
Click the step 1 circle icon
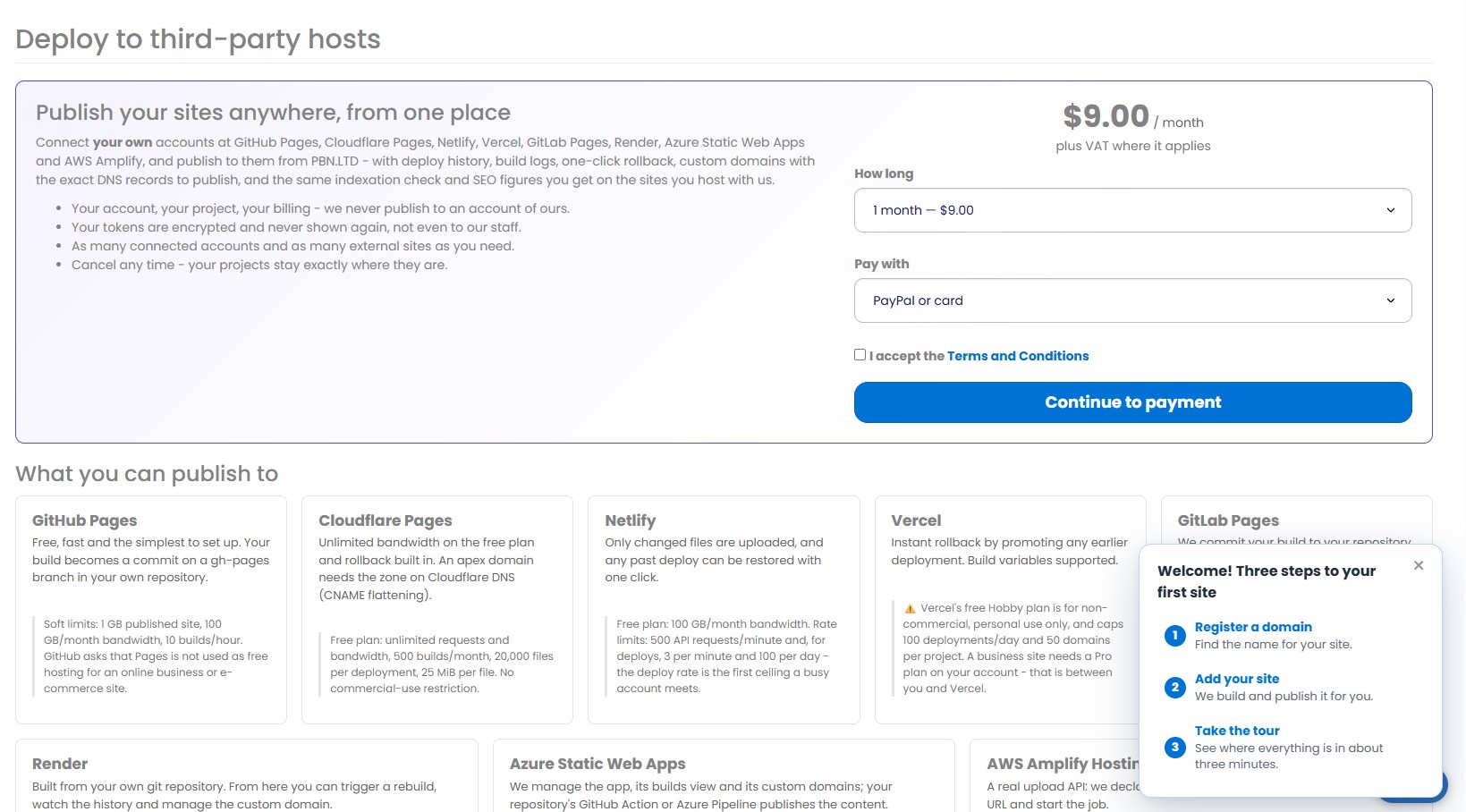click(x=1175, y=635)
